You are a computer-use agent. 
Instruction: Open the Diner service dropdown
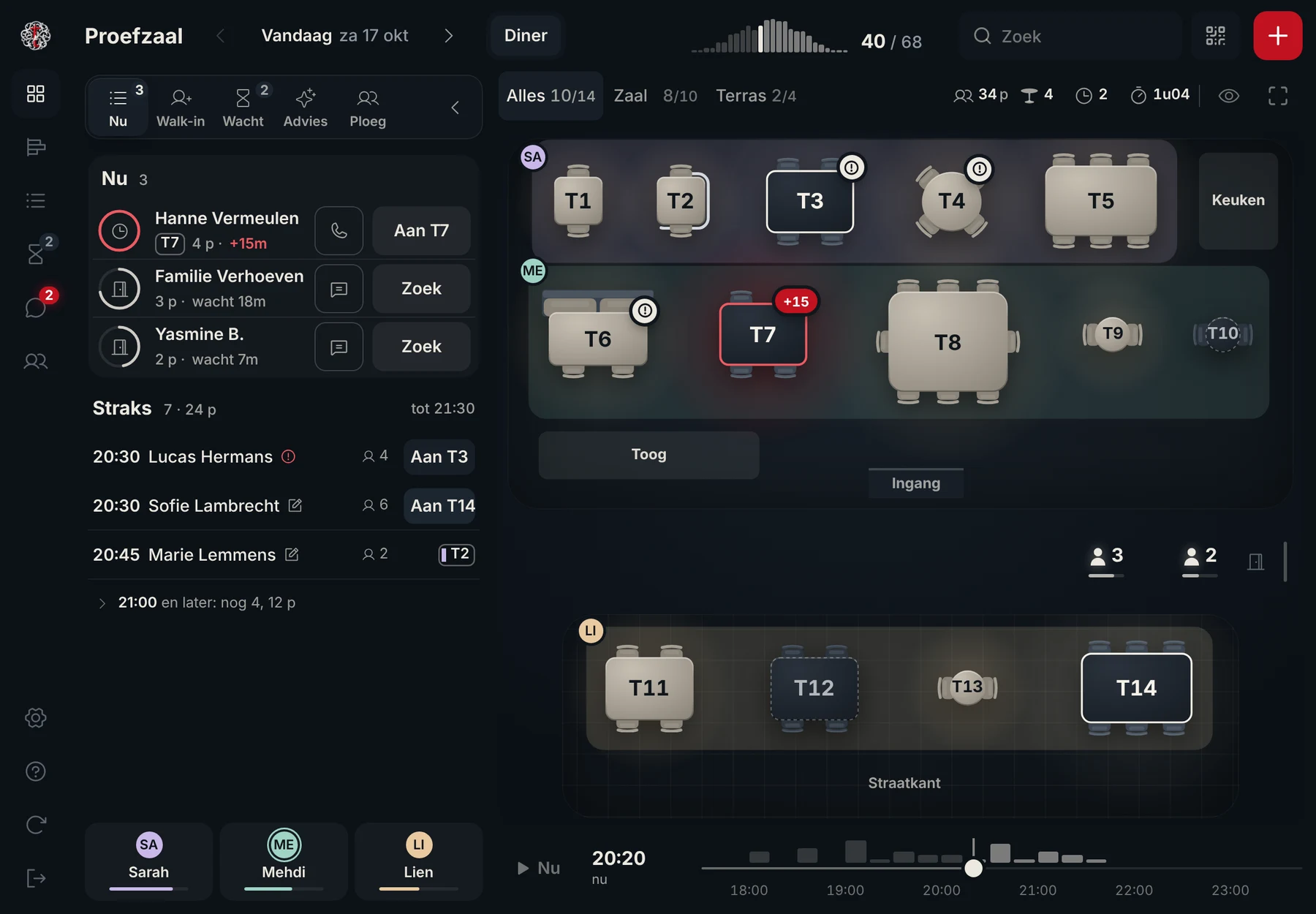pyautogui.click(x=525, y=36)
